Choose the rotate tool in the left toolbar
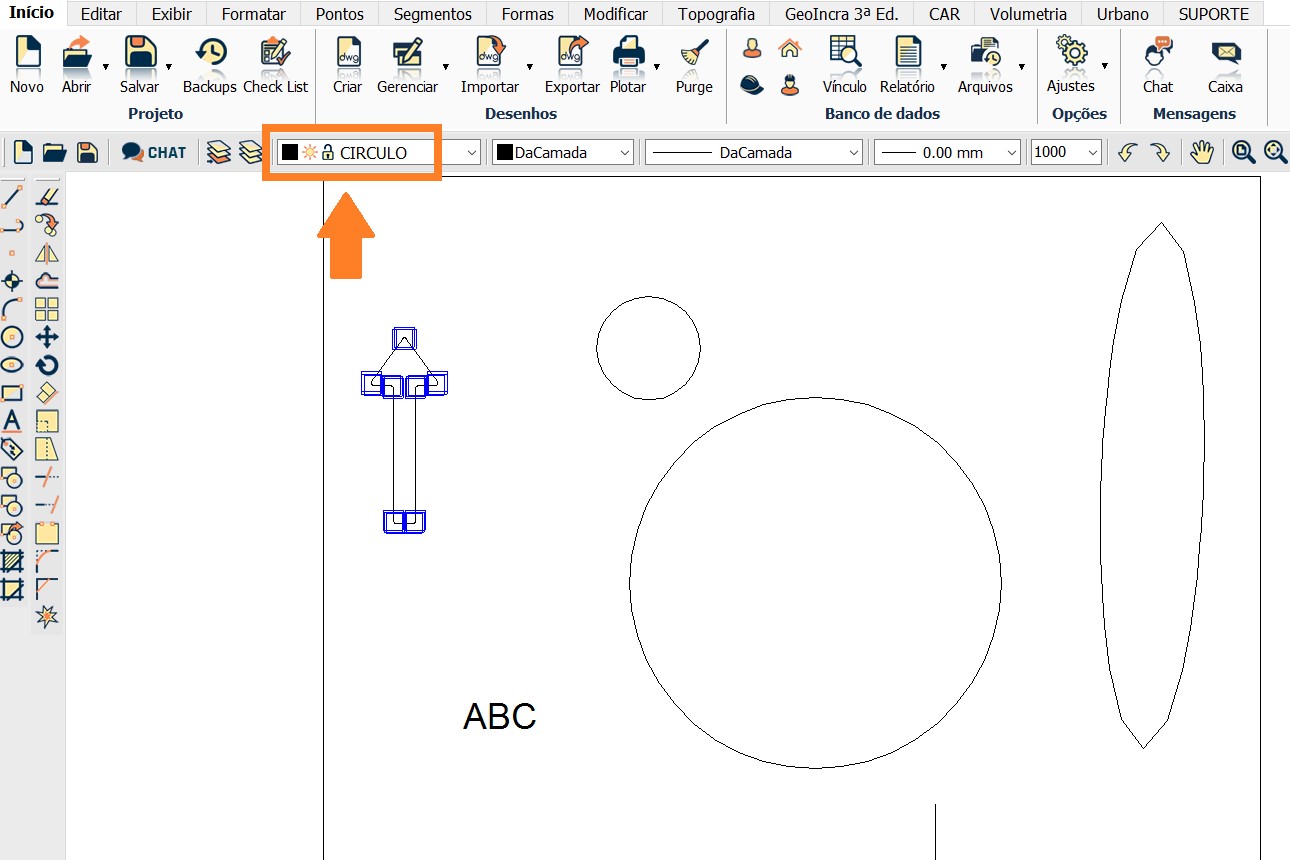Viewport: 1290px width, 860px height. click(47, 365)
